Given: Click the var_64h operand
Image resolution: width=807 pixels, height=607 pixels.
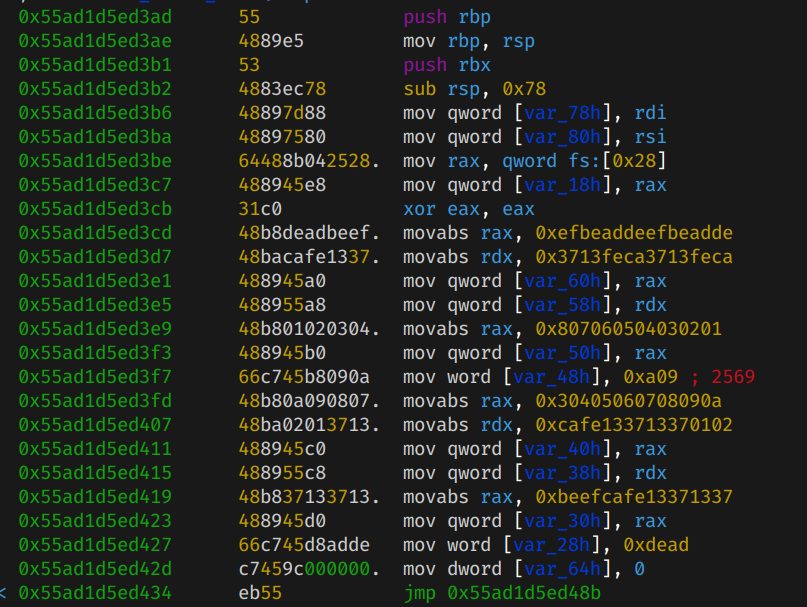Looking at the screenshot, I should tap(553, 569).
